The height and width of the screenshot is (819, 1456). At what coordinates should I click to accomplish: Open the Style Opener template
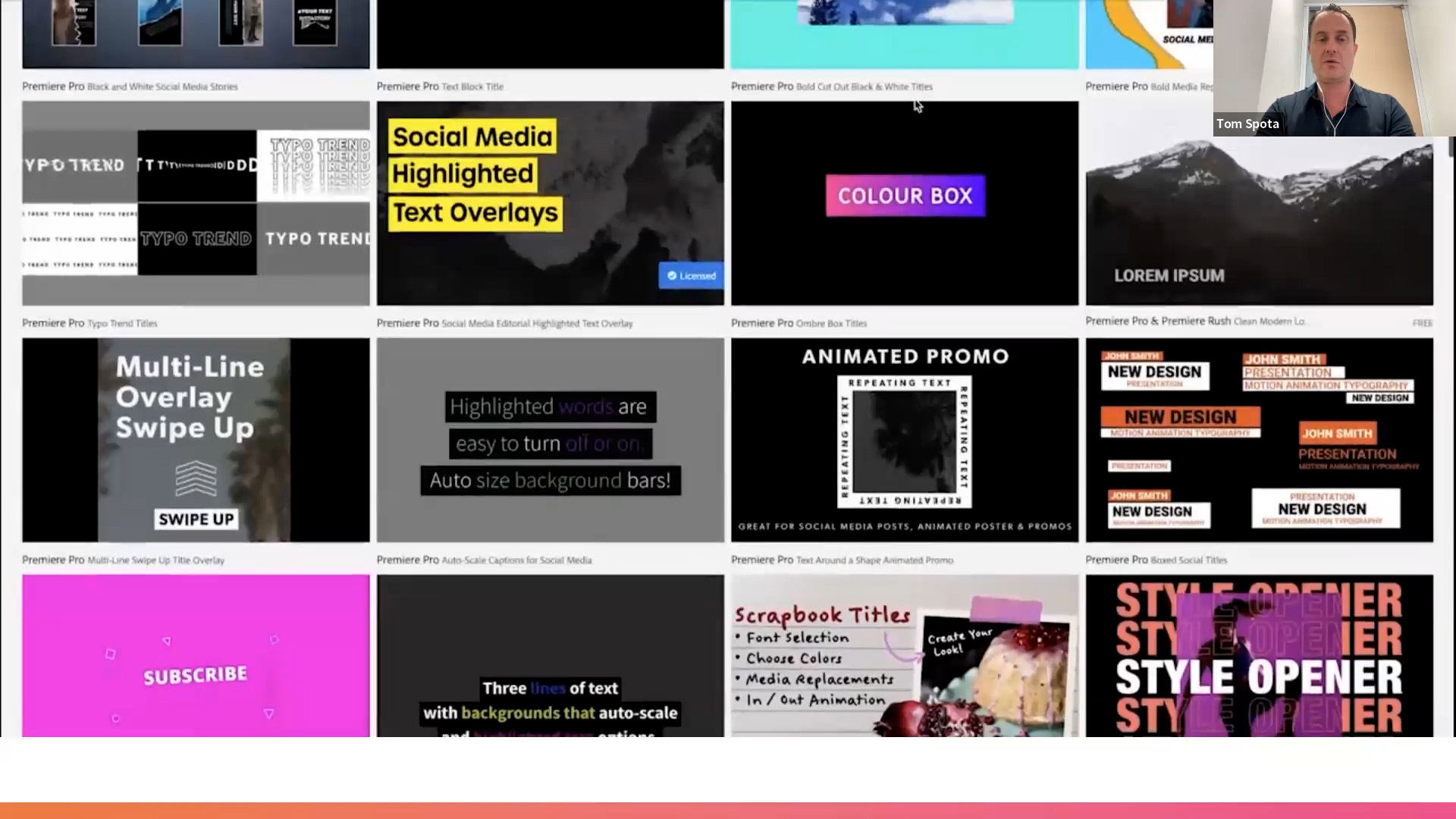pos(1260,655)
